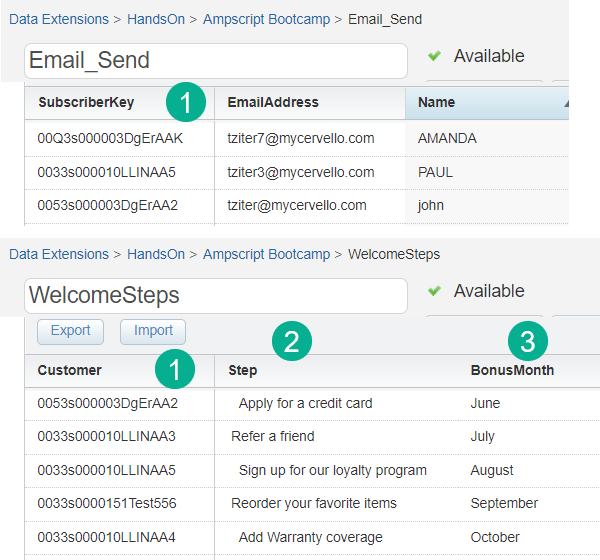Click the green checkmark beside Email_Send Available
600x560 pixels.
(434, 56)
